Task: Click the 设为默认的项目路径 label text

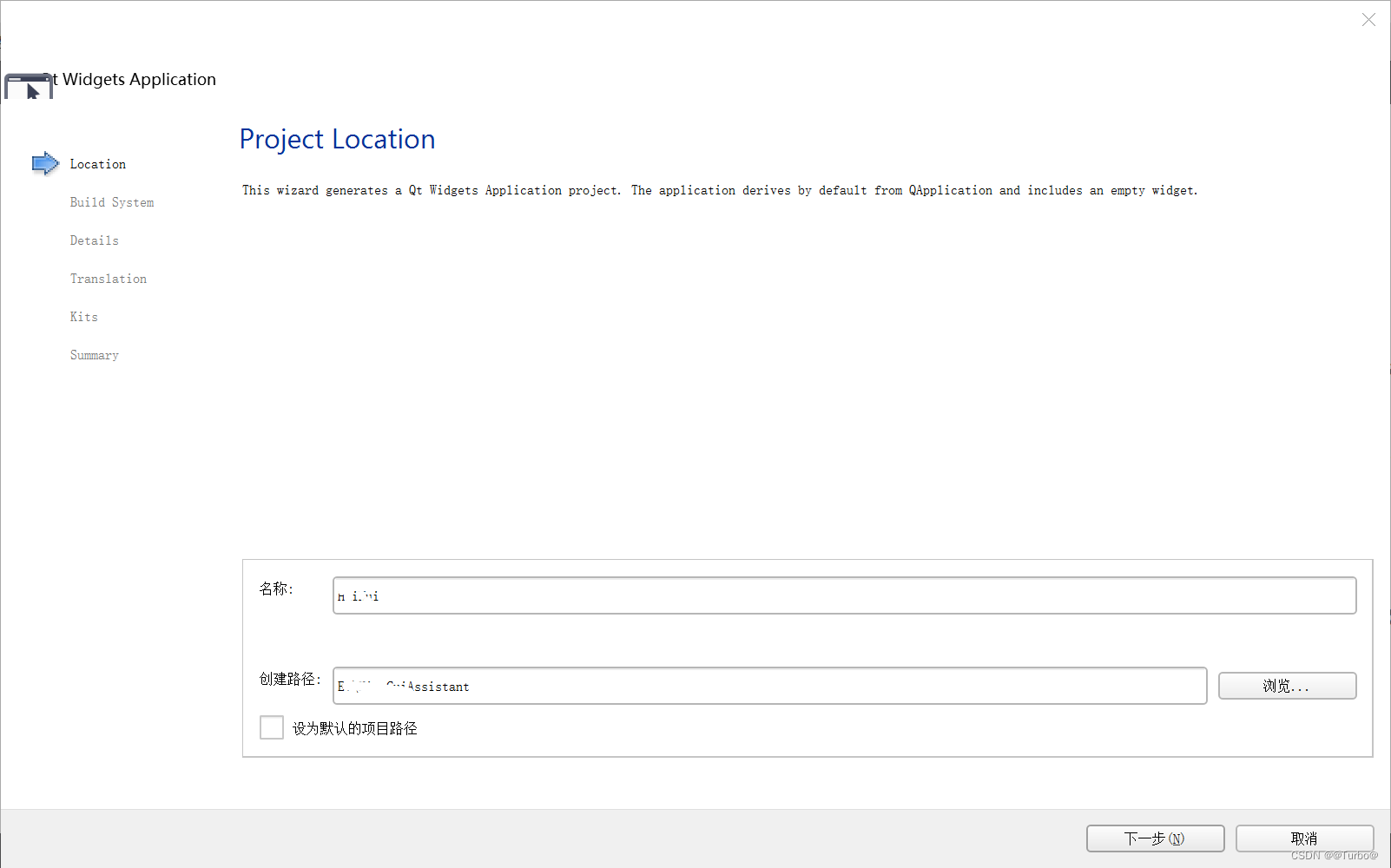Action: tap(354, 728)
